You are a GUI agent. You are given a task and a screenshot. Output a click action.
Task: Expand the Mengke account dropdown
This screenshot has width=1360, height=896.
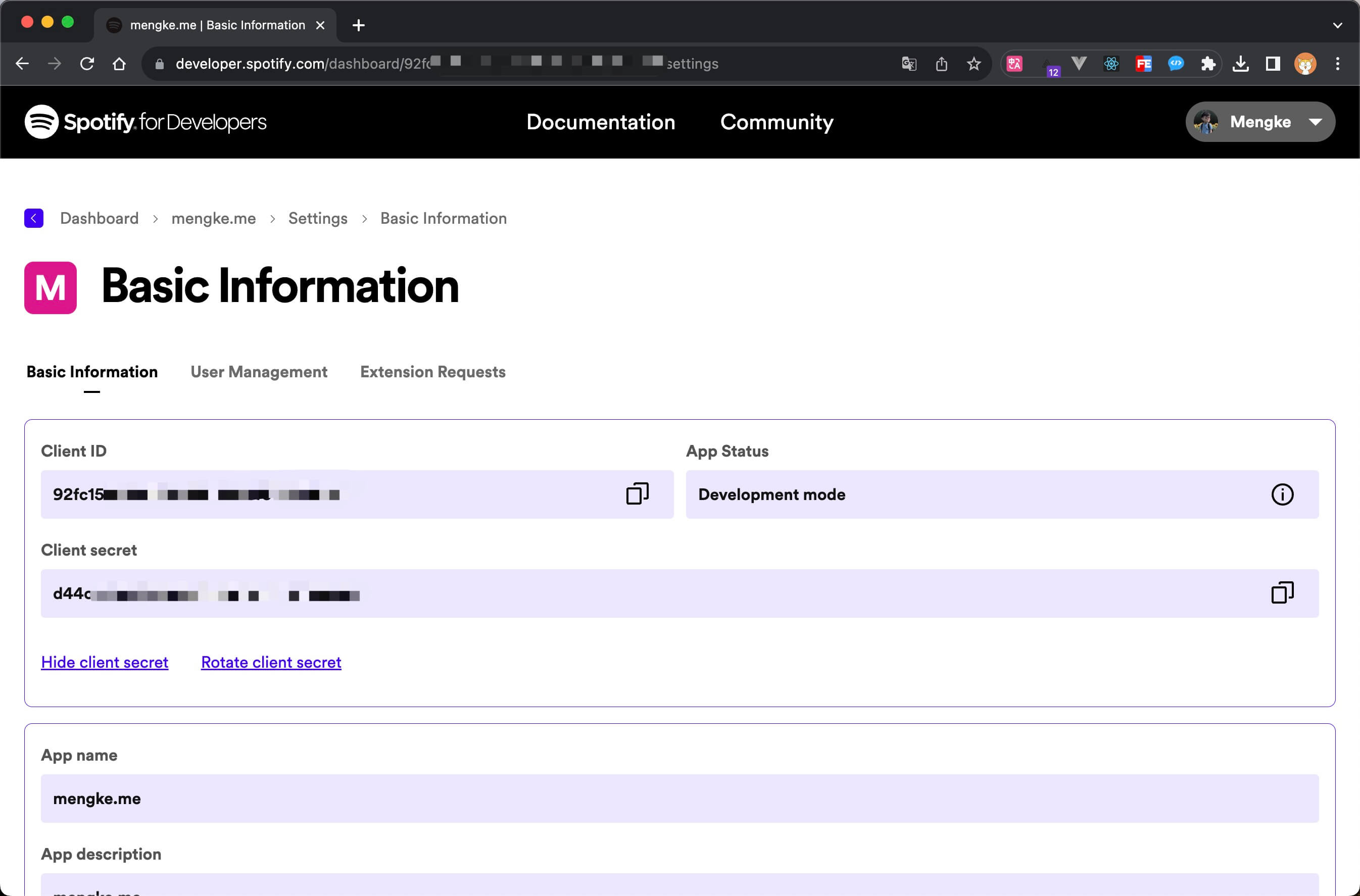(1260, 122)
